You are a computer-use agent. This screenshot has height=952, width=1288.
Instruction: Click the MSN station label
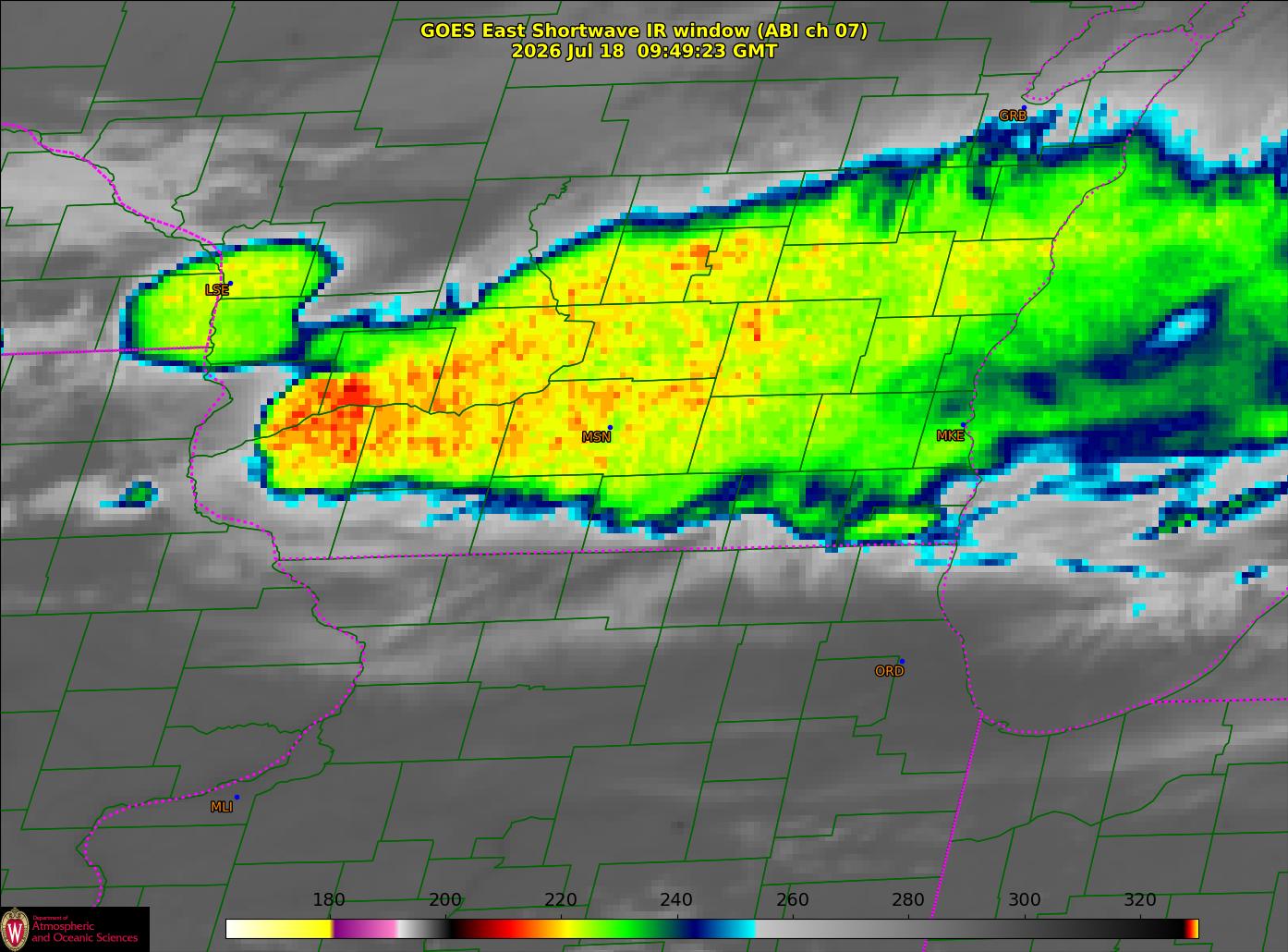[x=596, y=436]
